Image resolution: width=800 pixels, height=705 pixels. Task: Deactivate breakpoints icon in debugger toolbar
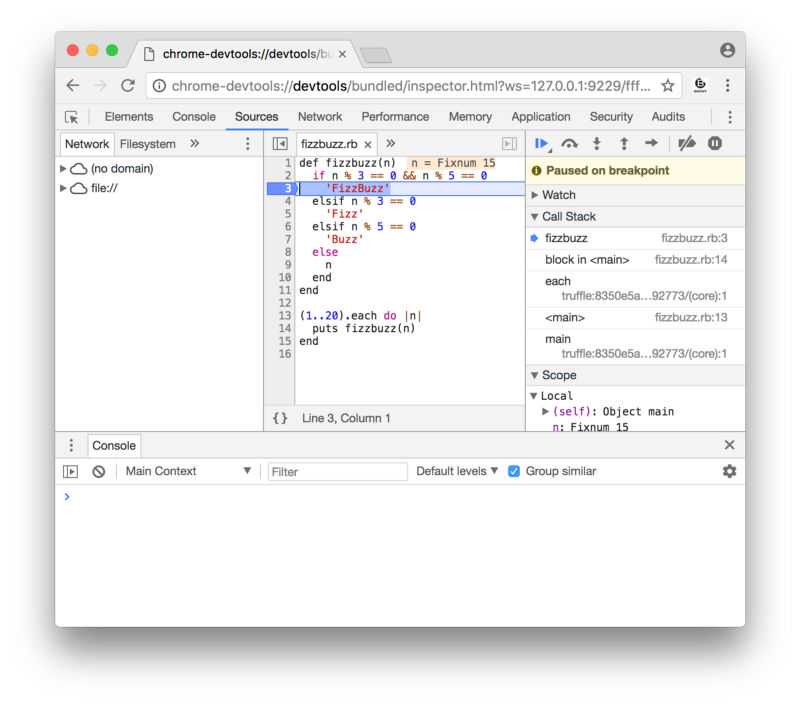pos(686,144)
